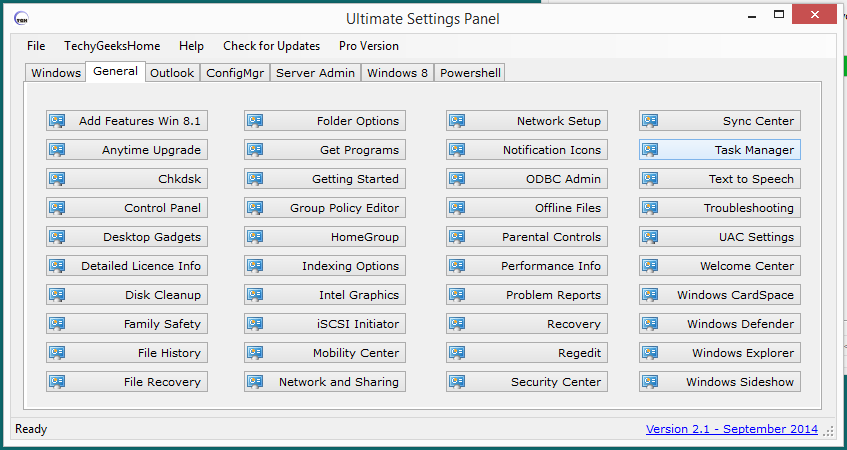Switch to the Server Admin tab
The width and height of the screenshot is (847, 450).
click(x=315, y=73)
